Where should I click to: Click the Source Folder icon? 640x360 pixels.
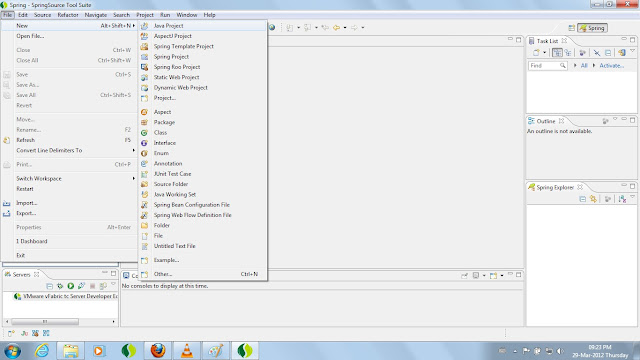coord(144,184)
